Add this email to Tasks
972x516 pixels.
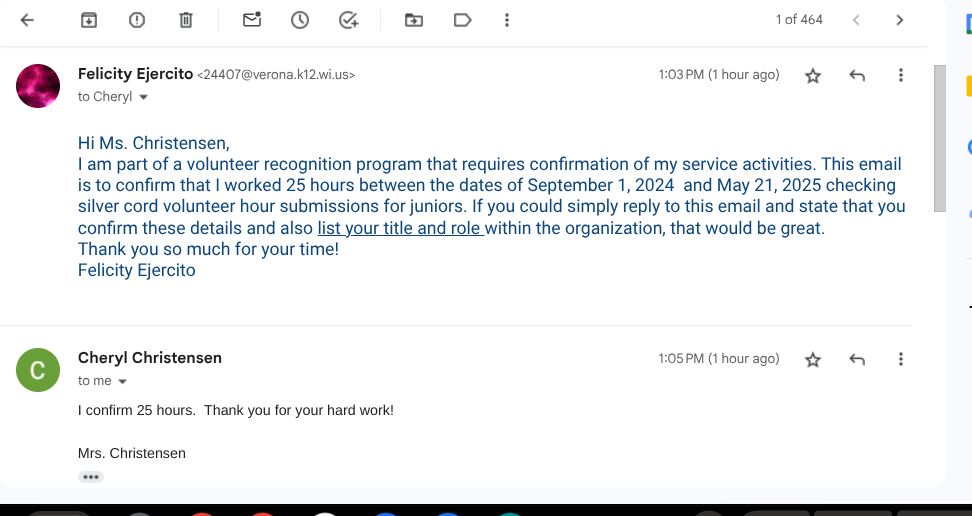point(348,20)
